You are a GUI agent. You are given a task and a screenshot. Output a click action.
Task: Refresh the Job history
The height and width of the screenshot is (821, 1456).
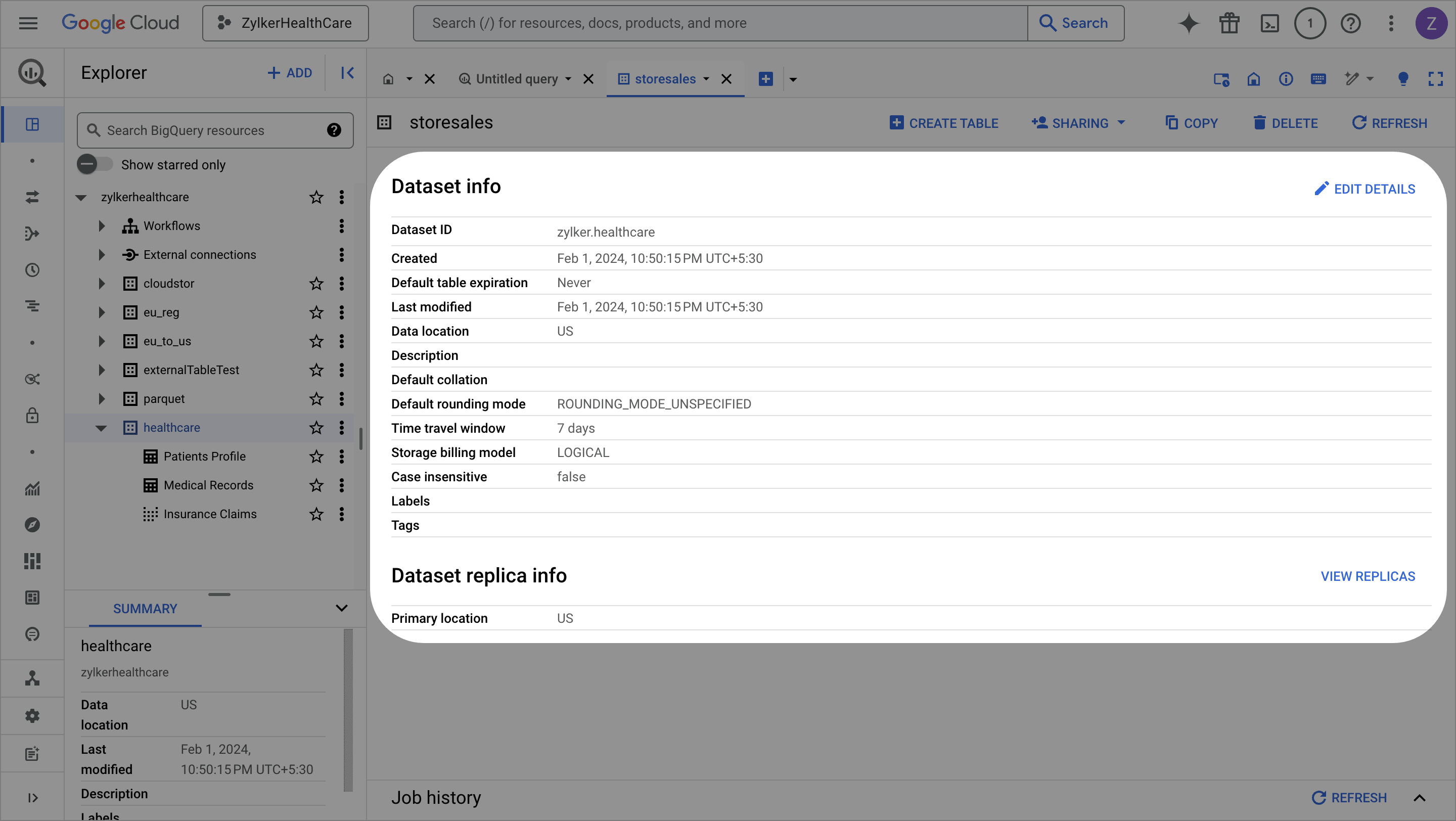click(x=1349, y=798)
